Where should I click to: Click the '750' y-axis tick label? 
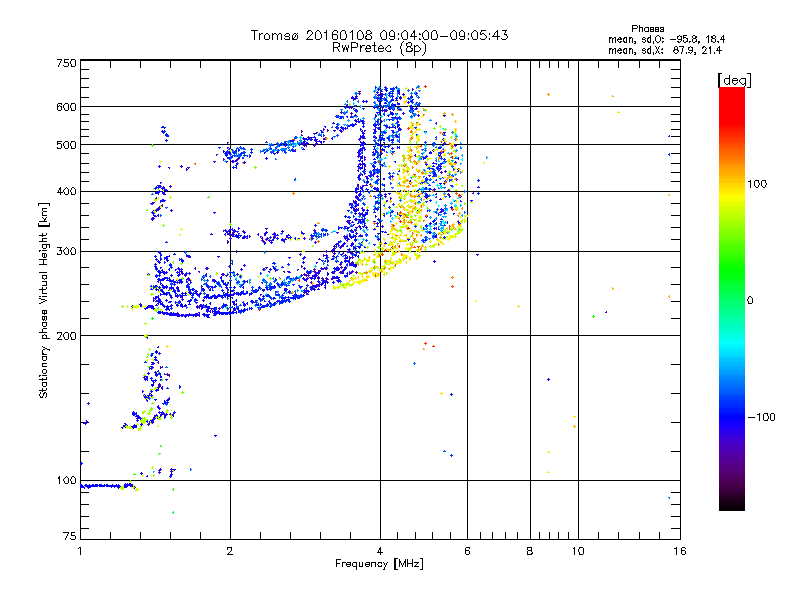(66, 63)
